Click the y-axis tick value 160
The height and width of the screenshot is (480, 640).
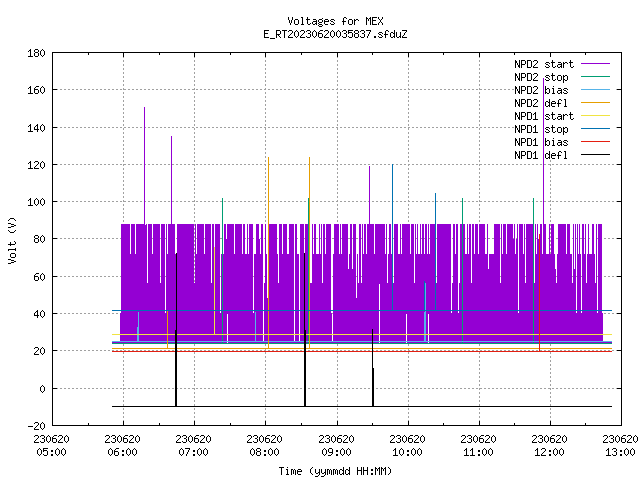click(36, 90)
